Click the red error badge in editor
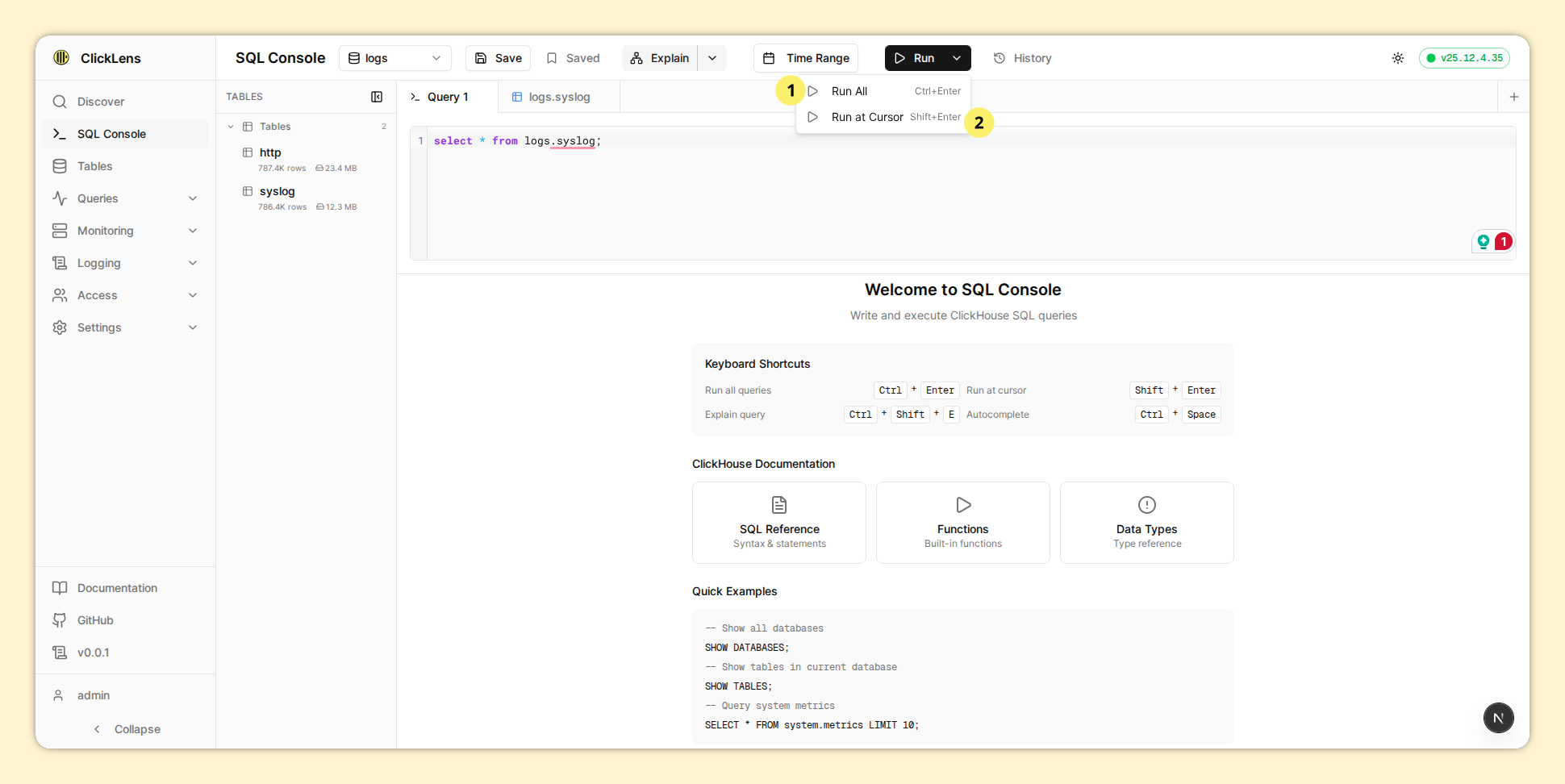 click(1503, 242)
